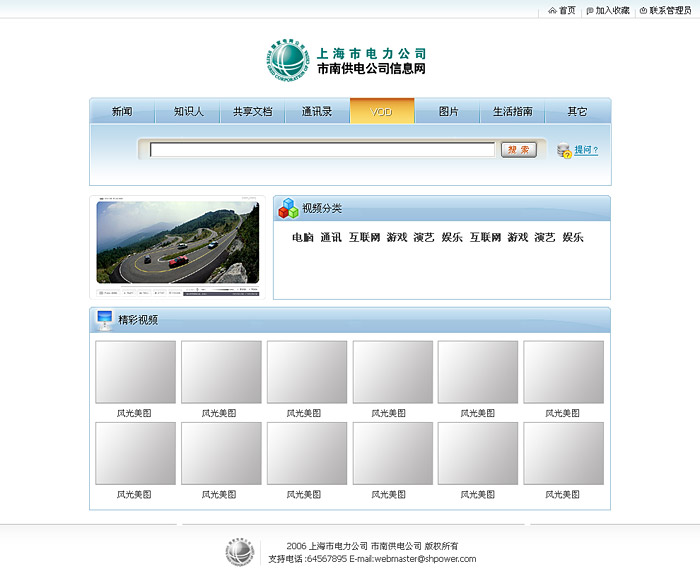Viewport: 700px width, 581px height.
Task: Switch to the 知识人 tab
Action: [188, 111]
